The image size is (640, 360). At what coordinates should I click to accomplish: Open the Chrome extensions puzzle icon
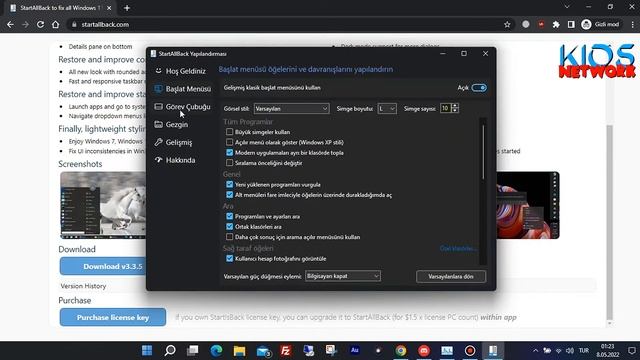tap(556, 24)
